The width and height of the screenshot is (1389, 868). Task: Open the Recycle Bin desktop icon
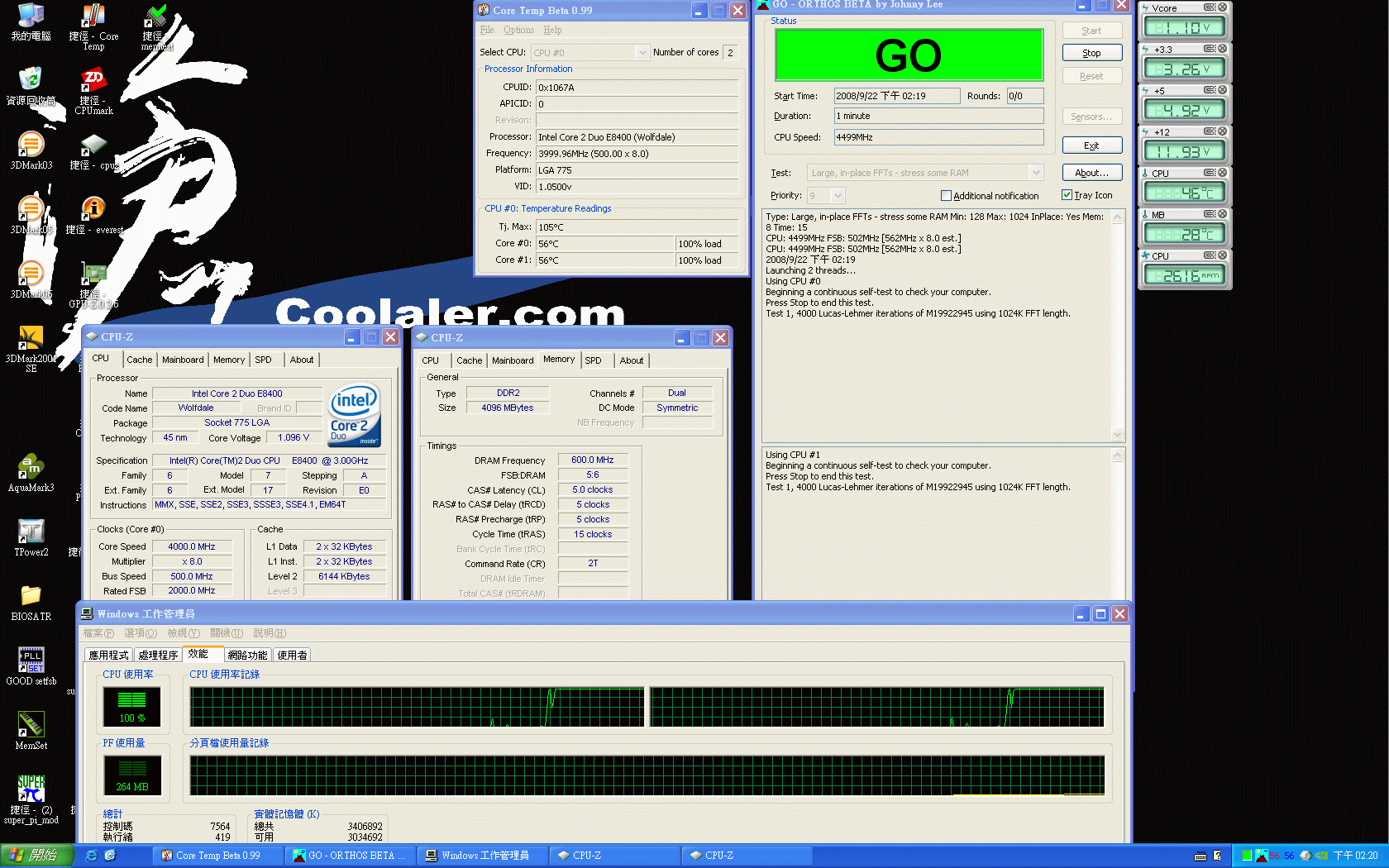click(31, 87)
